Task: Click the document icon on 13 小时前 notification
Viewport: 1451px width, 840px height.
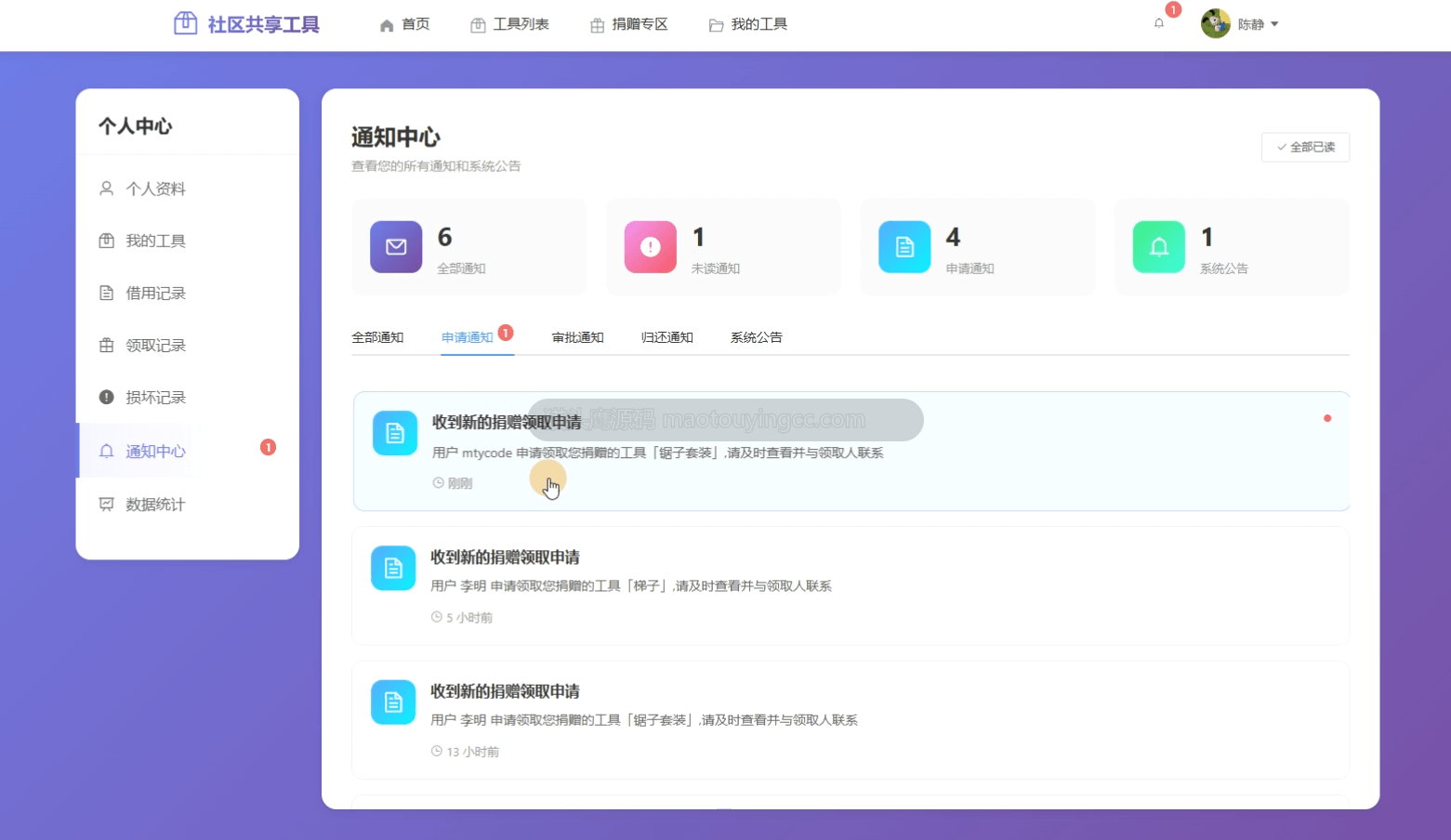Action: [x=393, y=702]
